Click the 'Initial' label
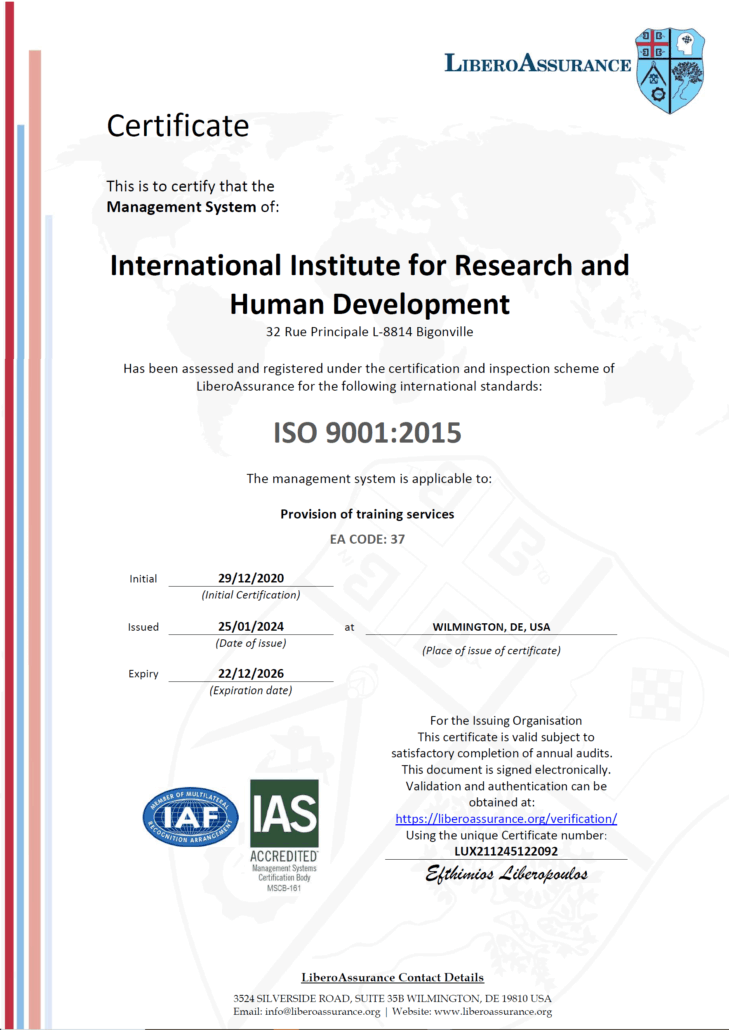This screenshot has height=1030, width=729. 143,579
